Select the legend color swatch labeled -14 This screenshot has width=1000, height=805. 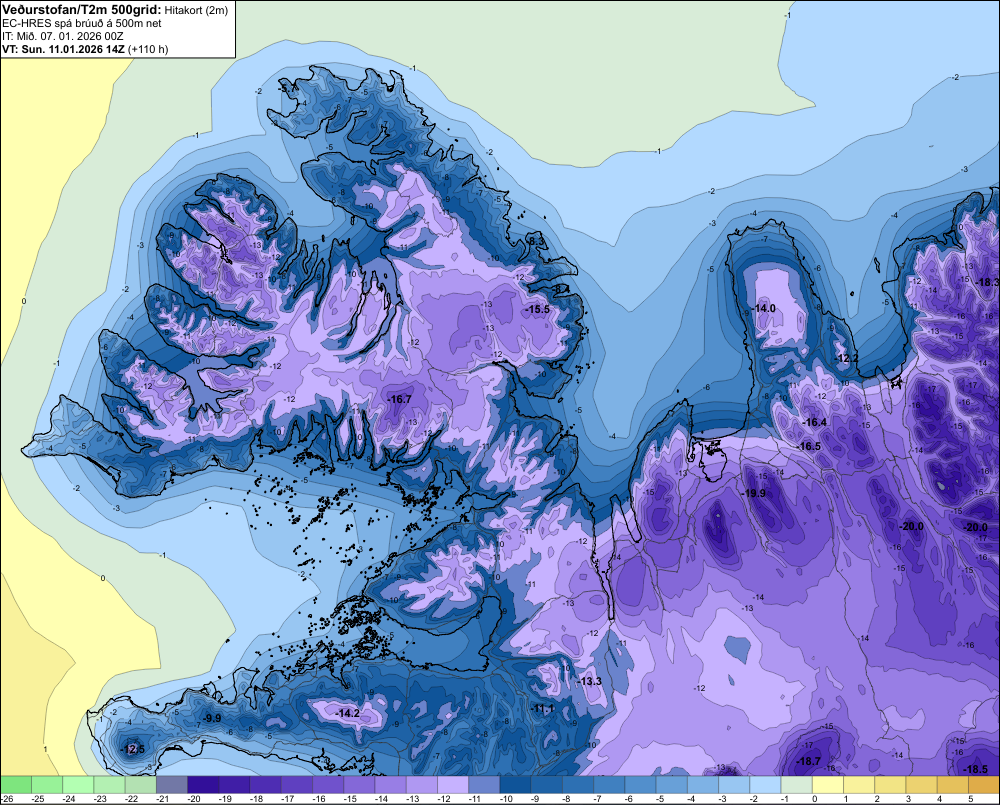click(x=391, y=785)
